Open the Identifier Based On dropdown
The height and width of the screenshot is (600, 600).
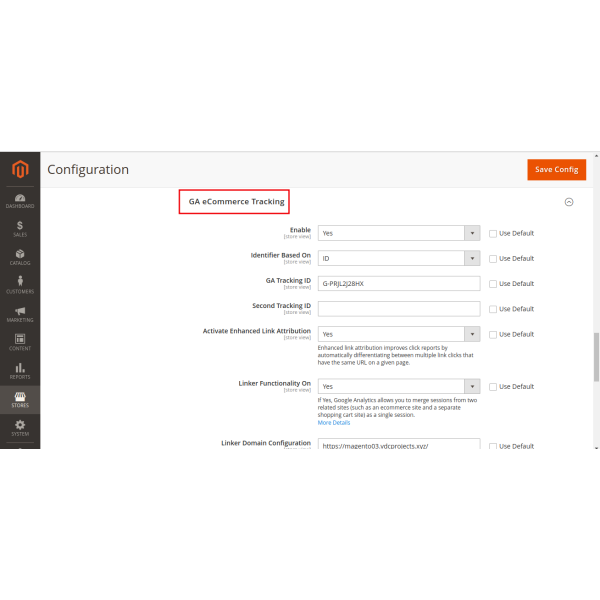click(398, 258)
